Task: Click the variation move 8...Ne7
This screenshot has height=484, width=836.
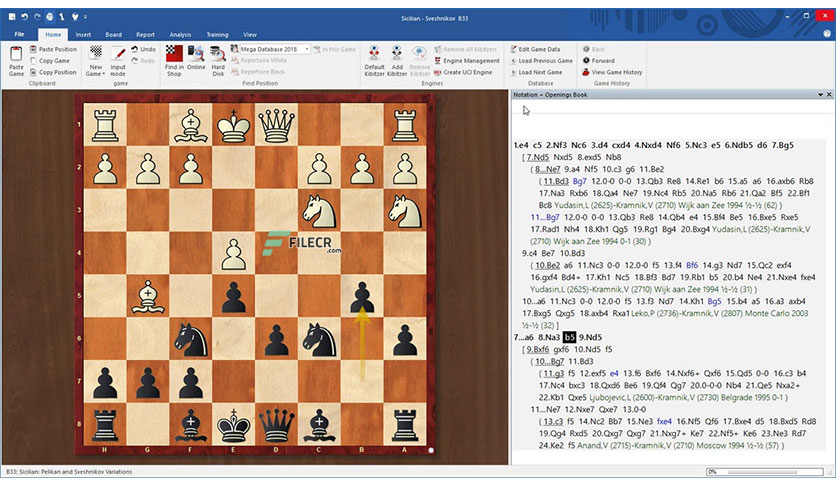Action: pos(548,169)
